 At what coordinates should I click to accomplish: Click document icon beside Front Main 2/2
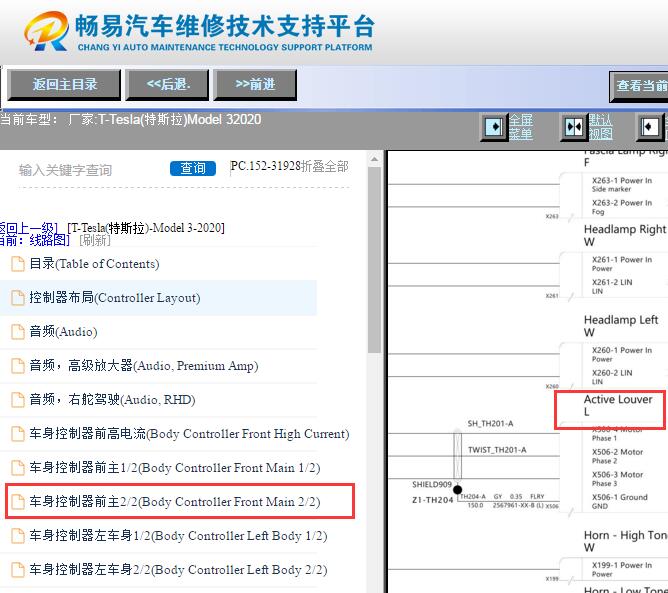coord(18,501)
